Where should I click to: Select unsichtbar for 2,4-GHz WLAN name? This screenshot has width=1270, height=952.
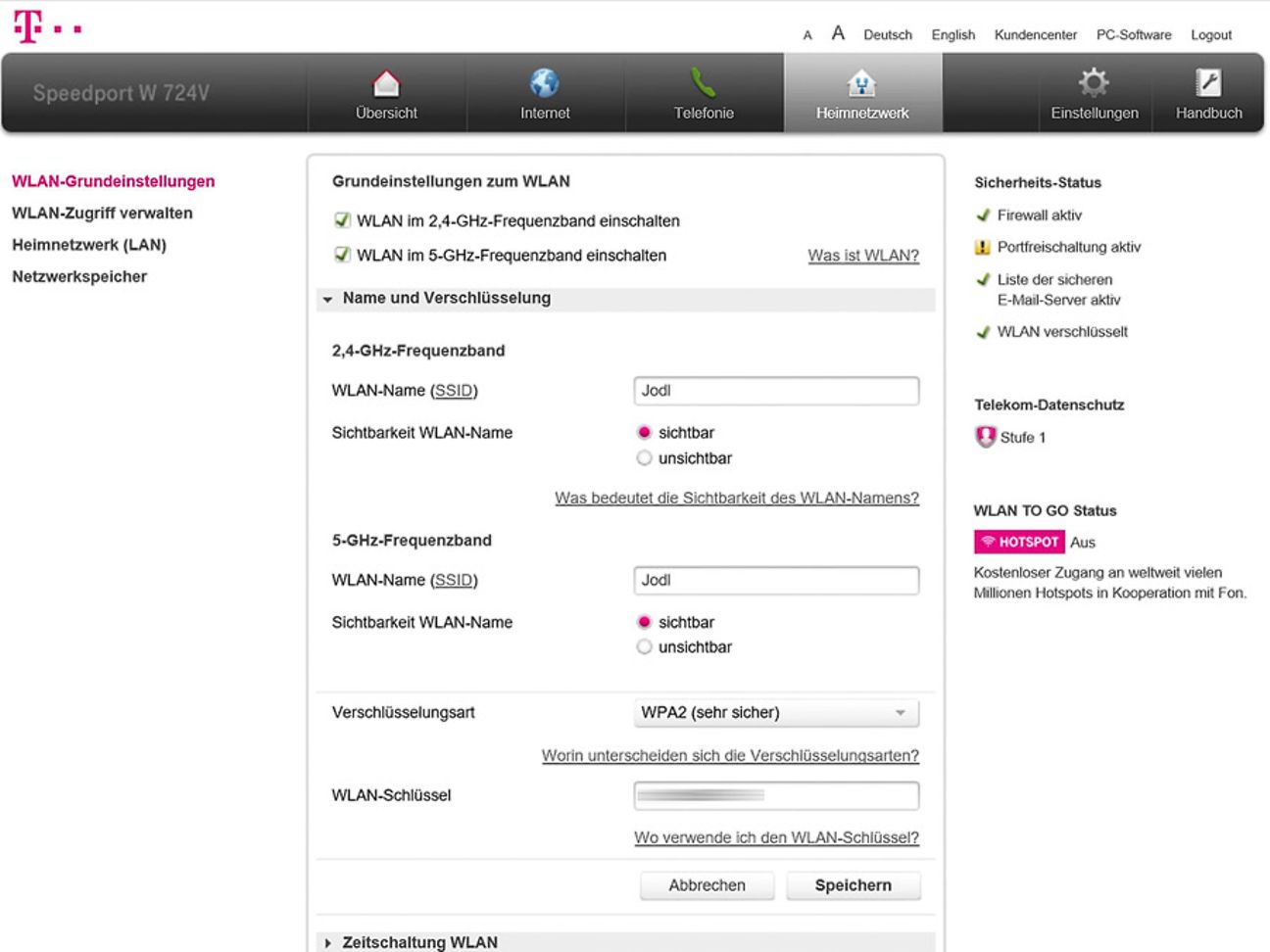click(x=644, y=457)
